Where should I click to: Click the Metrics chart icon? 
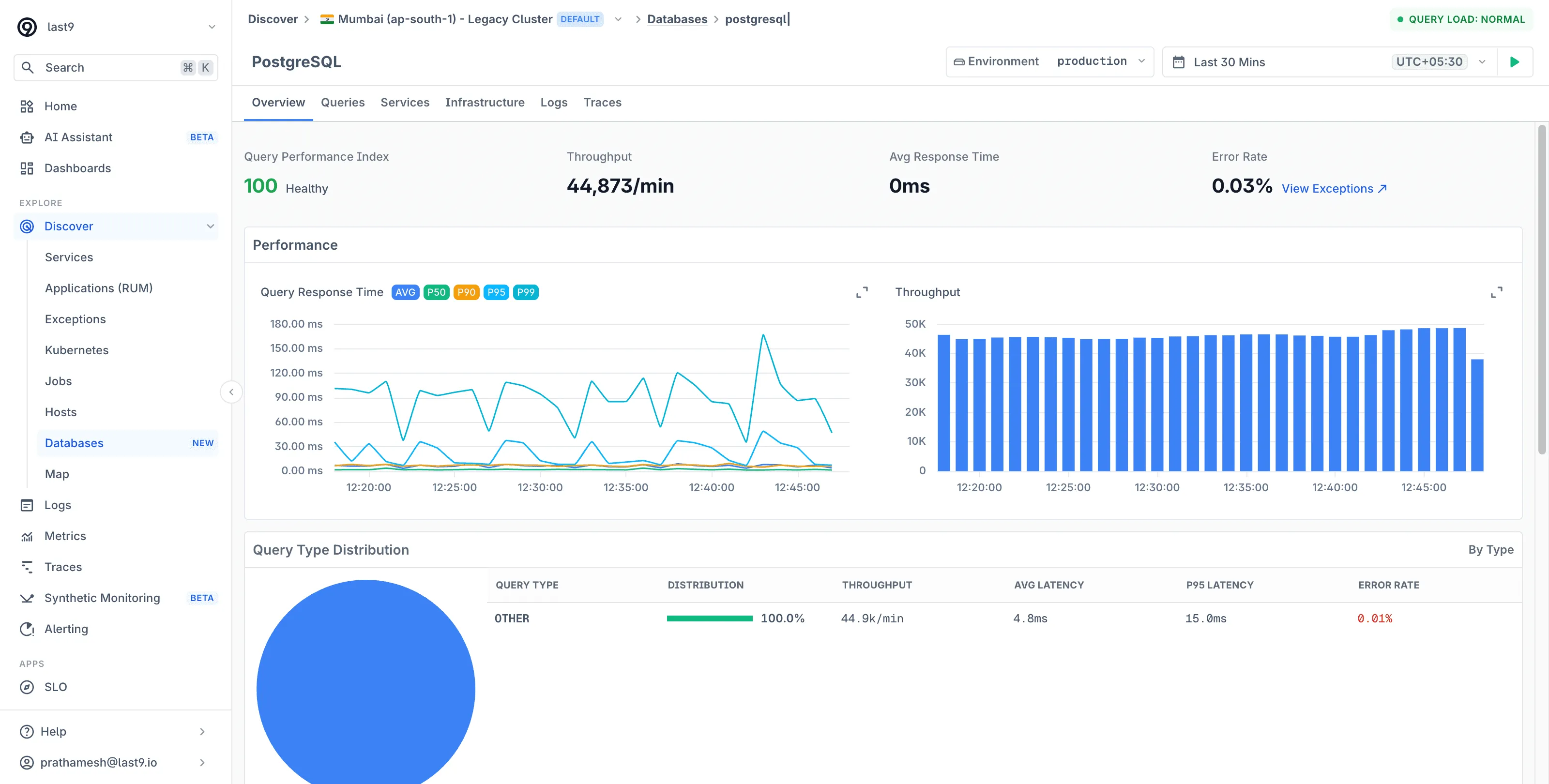coord(27,536)
